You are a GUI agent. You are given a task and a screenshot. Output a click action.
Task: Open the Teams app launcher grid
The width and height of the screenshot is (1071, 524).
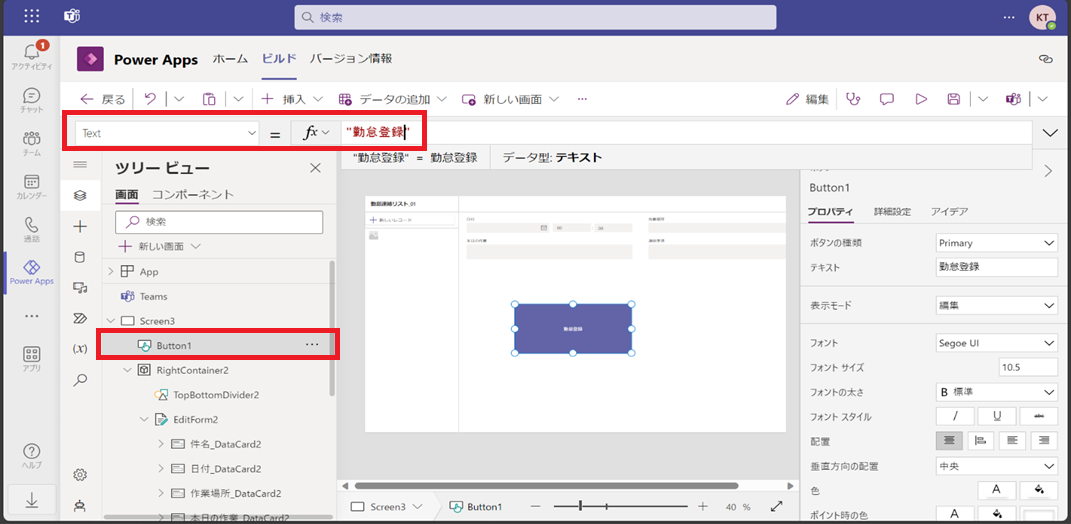tap(31, 16)
